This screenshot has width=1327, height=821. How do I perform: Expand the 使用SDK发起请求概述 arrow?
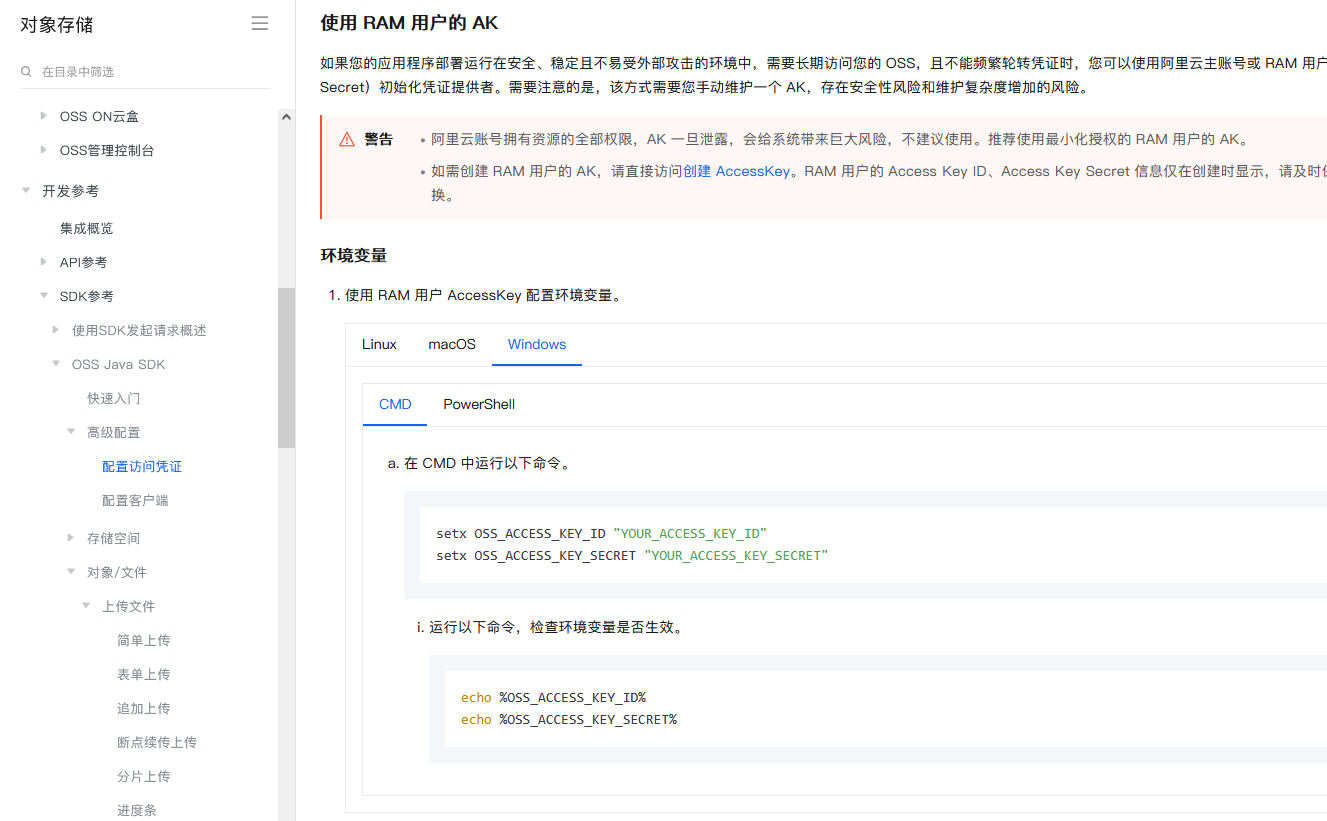[56, 330]
